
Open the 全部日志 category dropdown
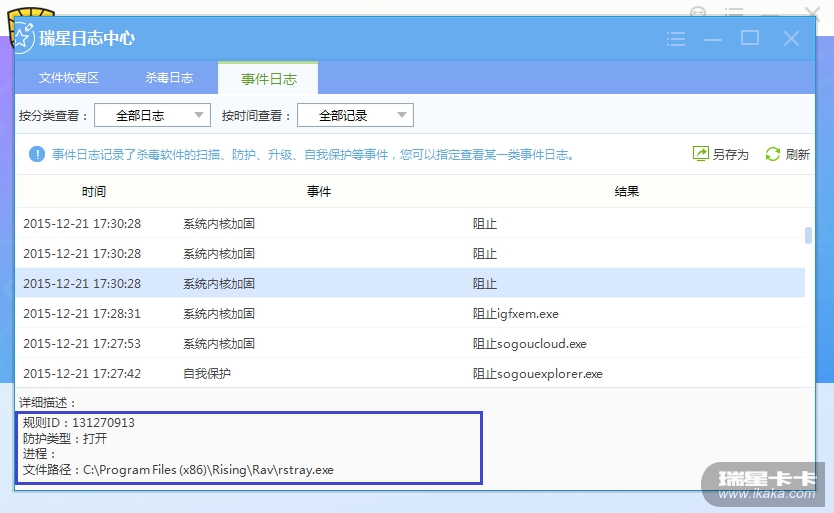point(152,115)
